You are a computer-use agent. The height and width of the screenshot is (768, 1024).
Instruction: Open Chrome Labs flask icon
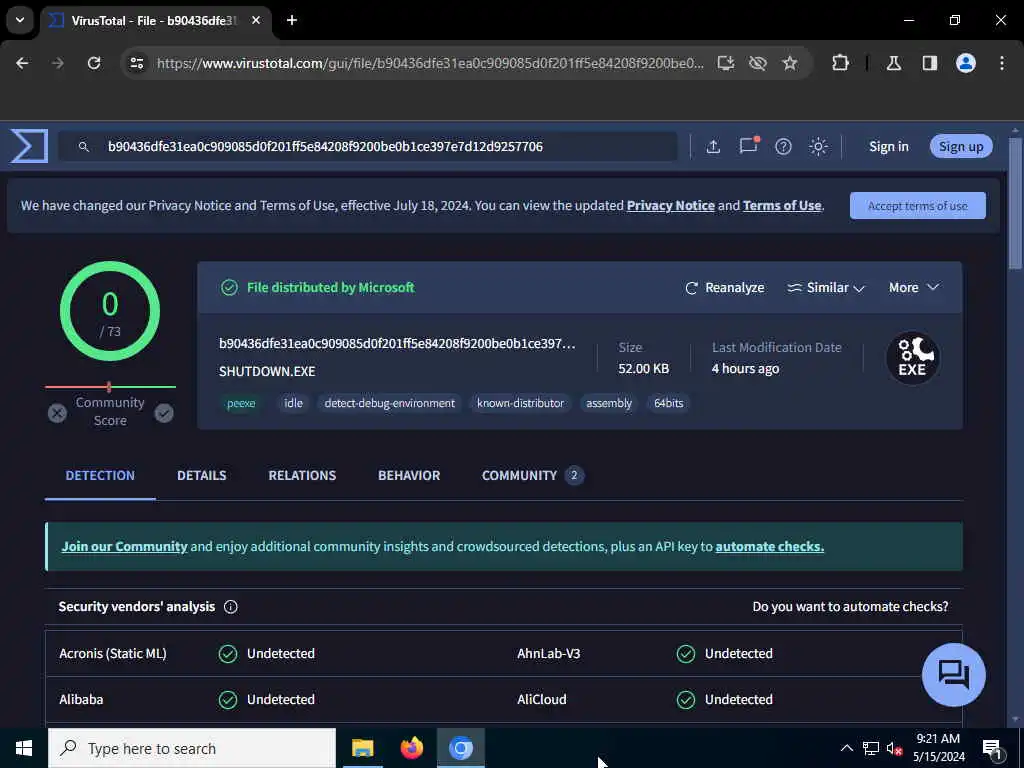click(894, 63)
